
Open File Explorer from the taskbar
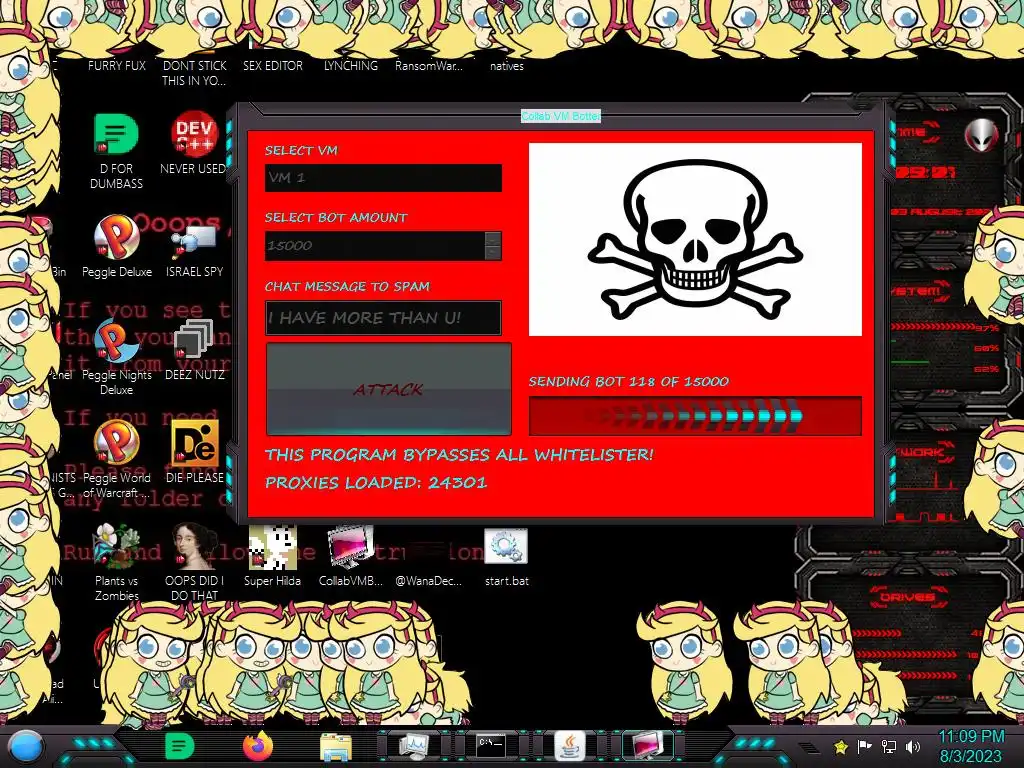click(336, 747)
